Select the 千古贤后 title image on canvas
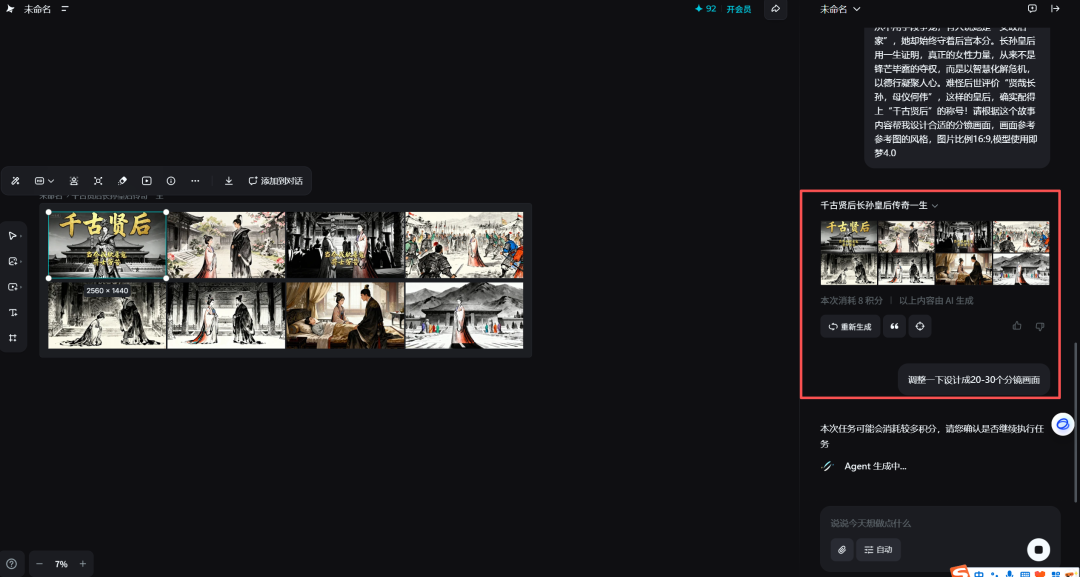1080x577 pixels. coord(107,244)
